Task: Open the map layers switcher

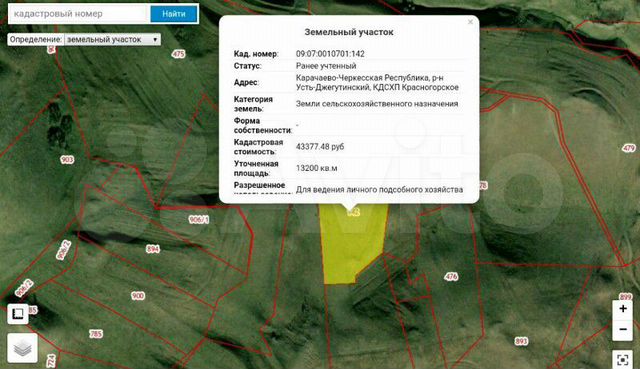Action: tap(22, 348)
